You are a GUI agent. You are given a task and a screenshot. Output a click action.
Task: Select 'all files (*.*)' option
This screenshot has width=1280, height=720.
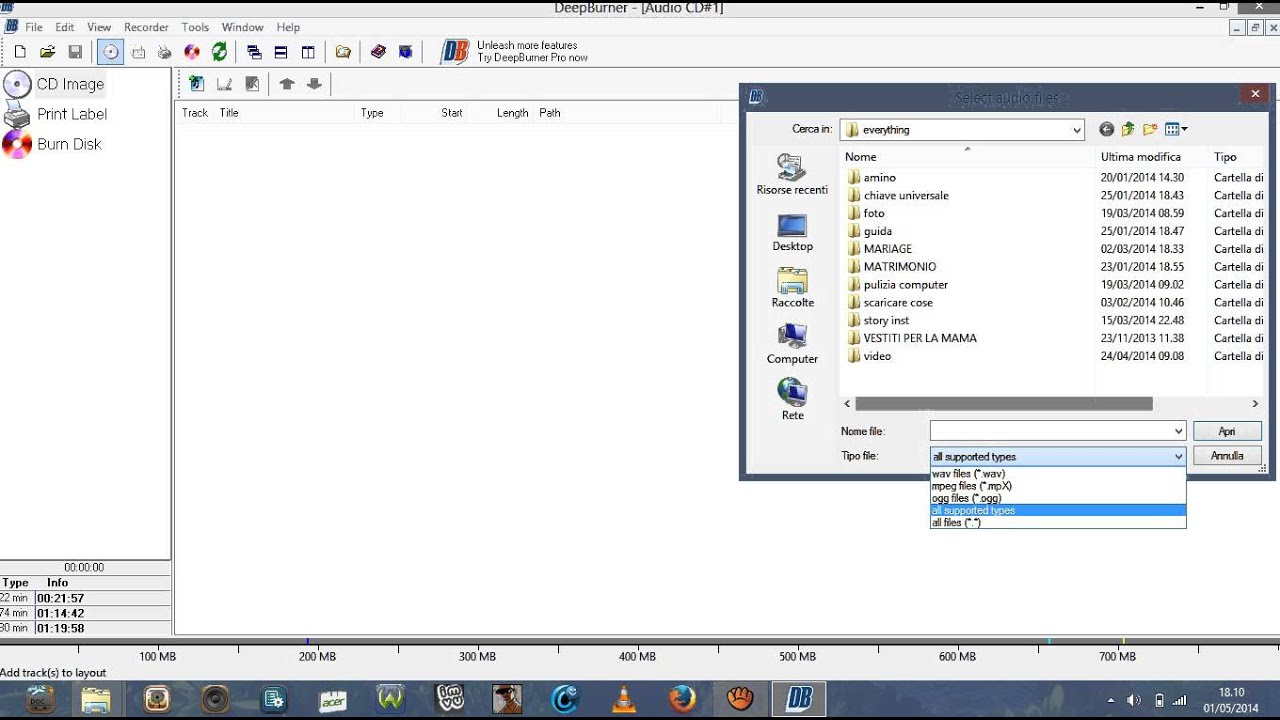pyautogui.click(x=1058, y=522)
